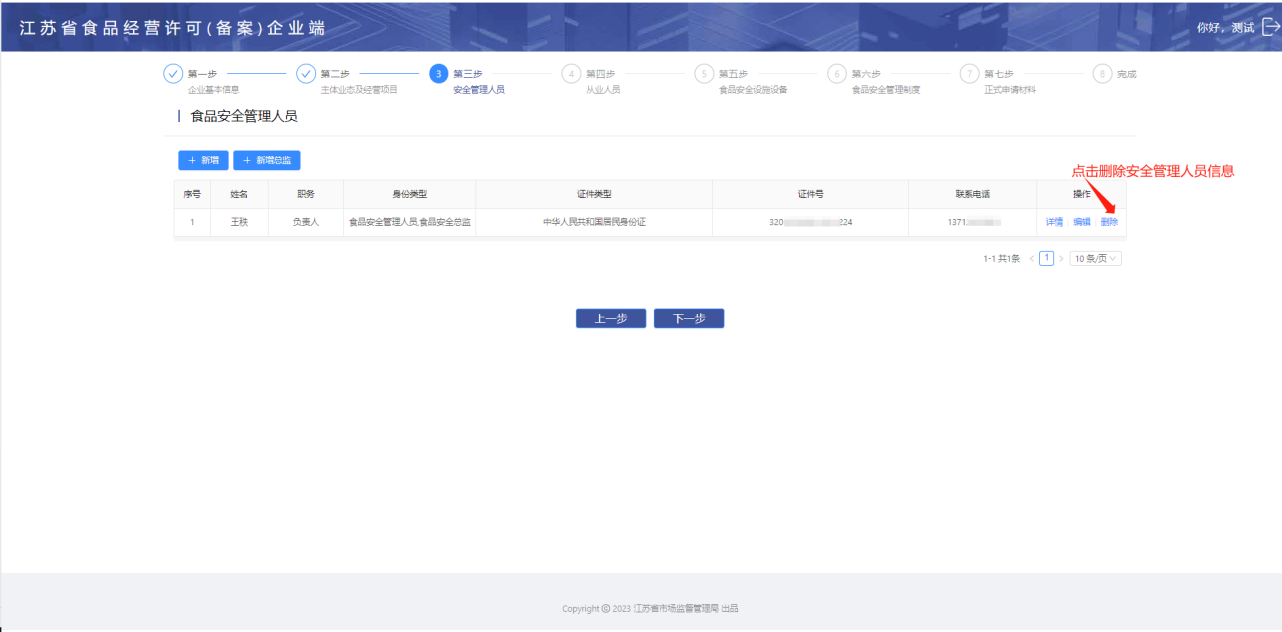
Task: Click the step 3 circle icon
Action: coord(438,74)
